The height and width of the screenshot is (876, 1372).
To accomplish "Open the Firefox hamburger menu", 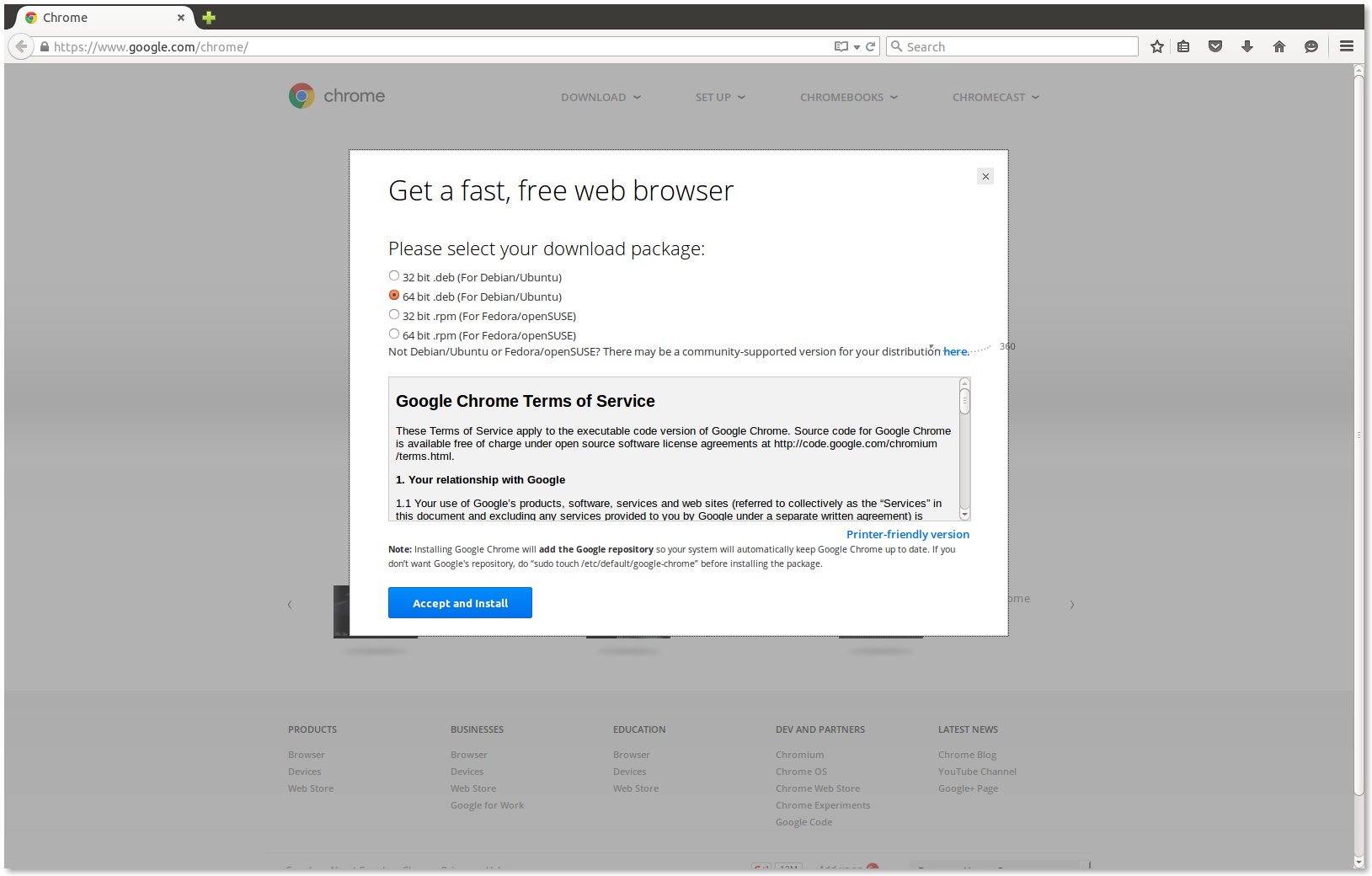I will click(x=1345, y=46).
